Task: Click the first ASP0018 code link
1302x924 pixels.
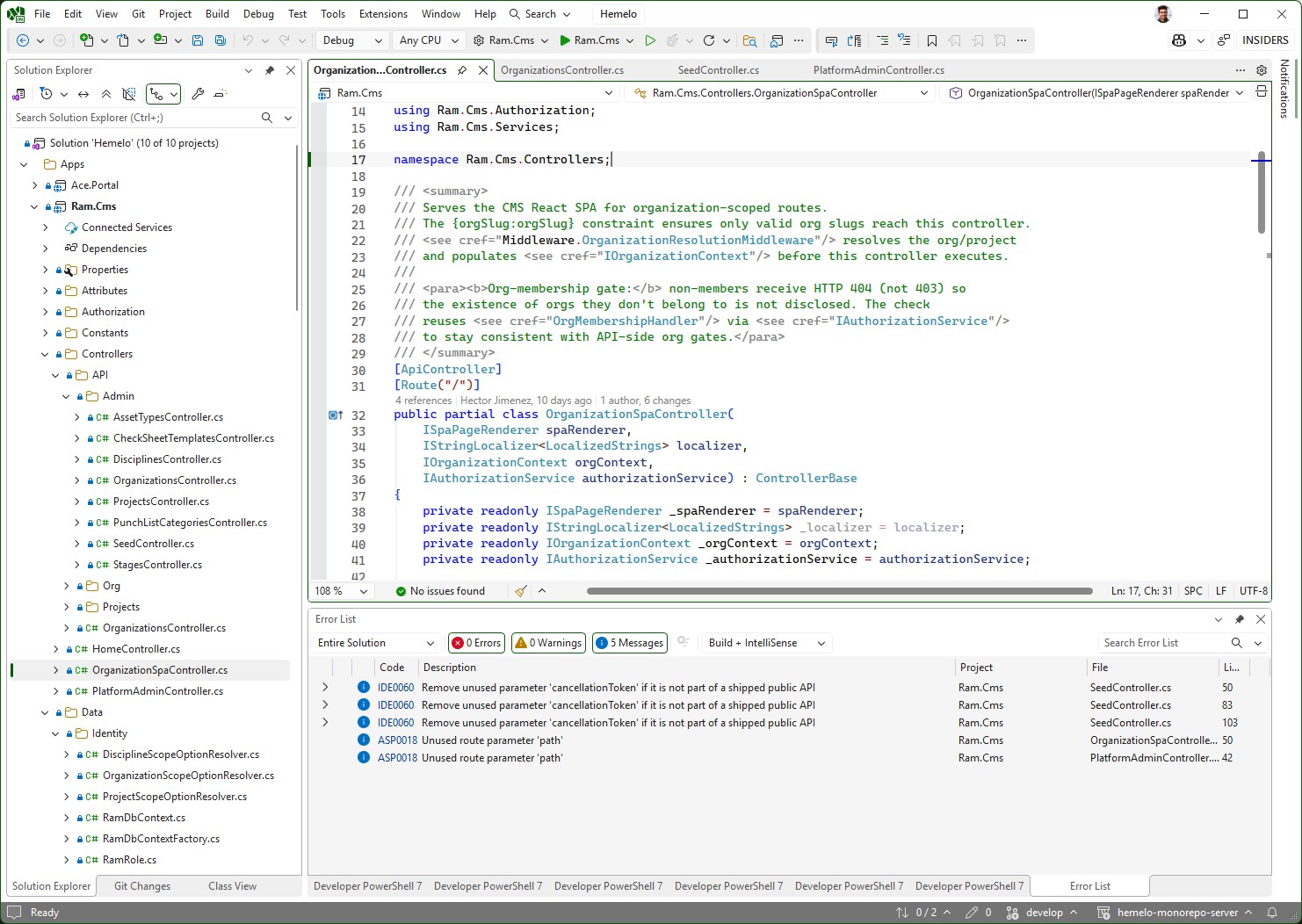Action: click(397, 740)
